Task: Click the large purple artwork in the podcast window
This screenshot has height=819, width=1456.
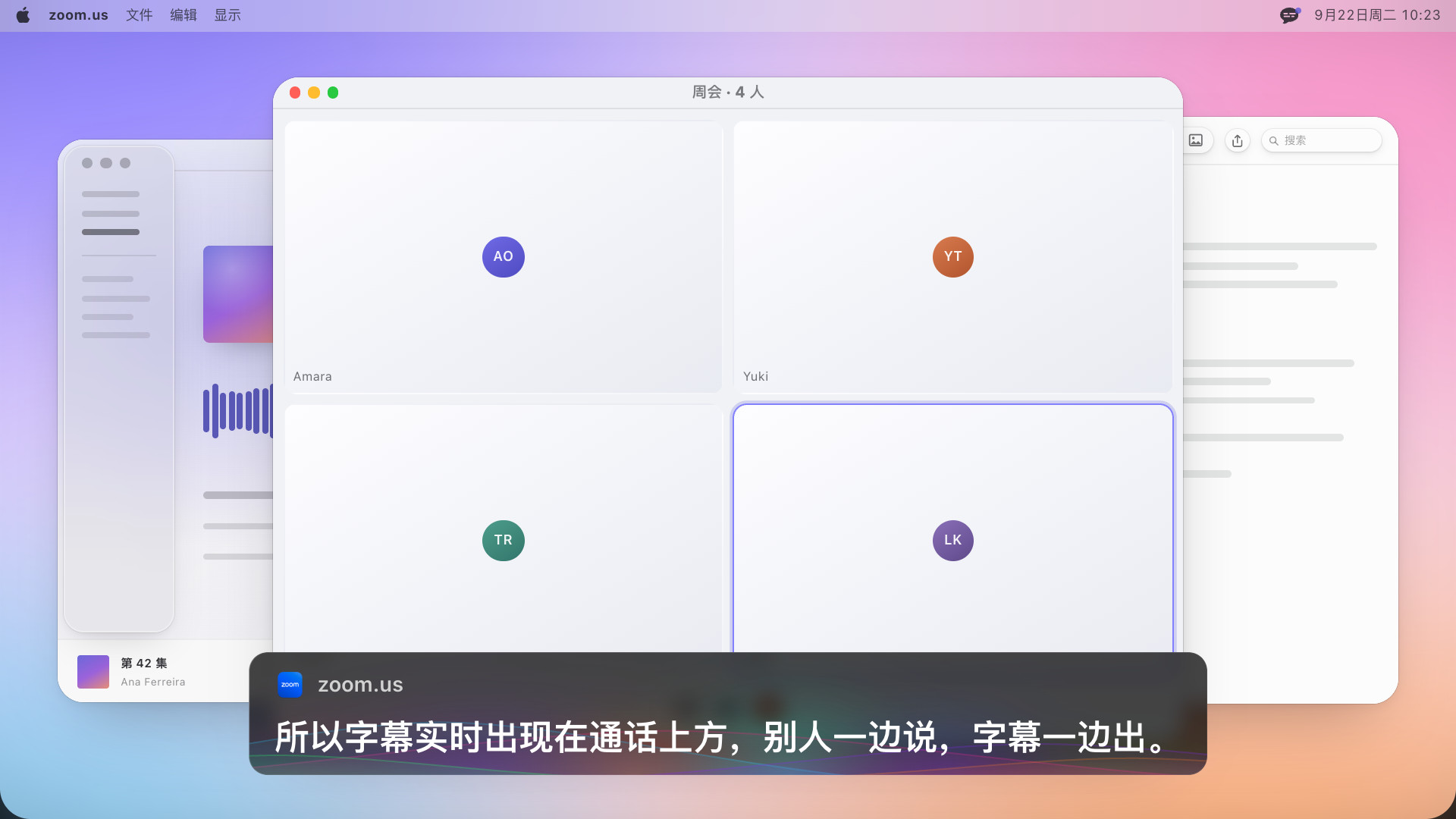Action: coord(238,293)
